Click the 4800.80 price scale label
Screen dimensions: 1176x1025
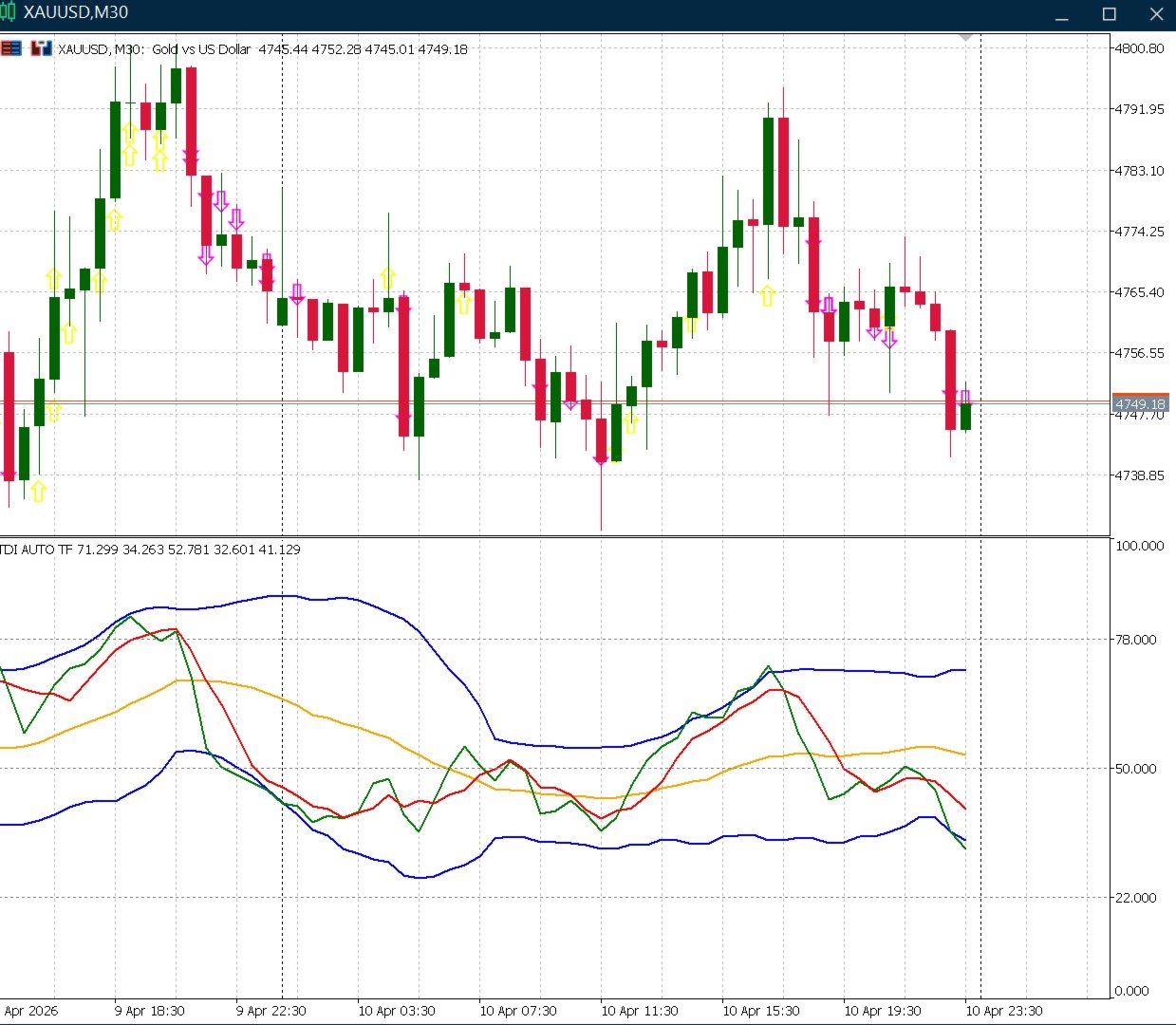tap(1140, 48)
